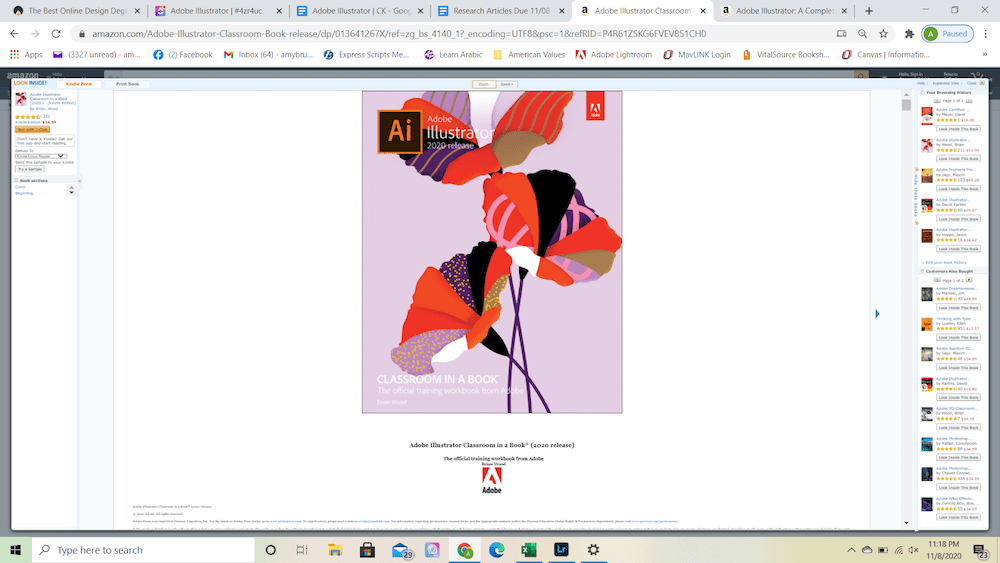Switch to Adobe Illustrator CK Google Docs tab
This screenshot has width=1000, height=563.
coord(360,11)
